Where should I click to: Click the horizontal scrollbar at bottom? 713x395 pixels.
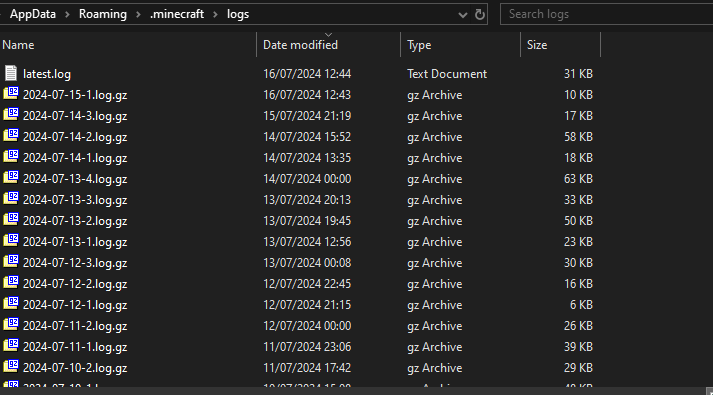click(352, 391)
